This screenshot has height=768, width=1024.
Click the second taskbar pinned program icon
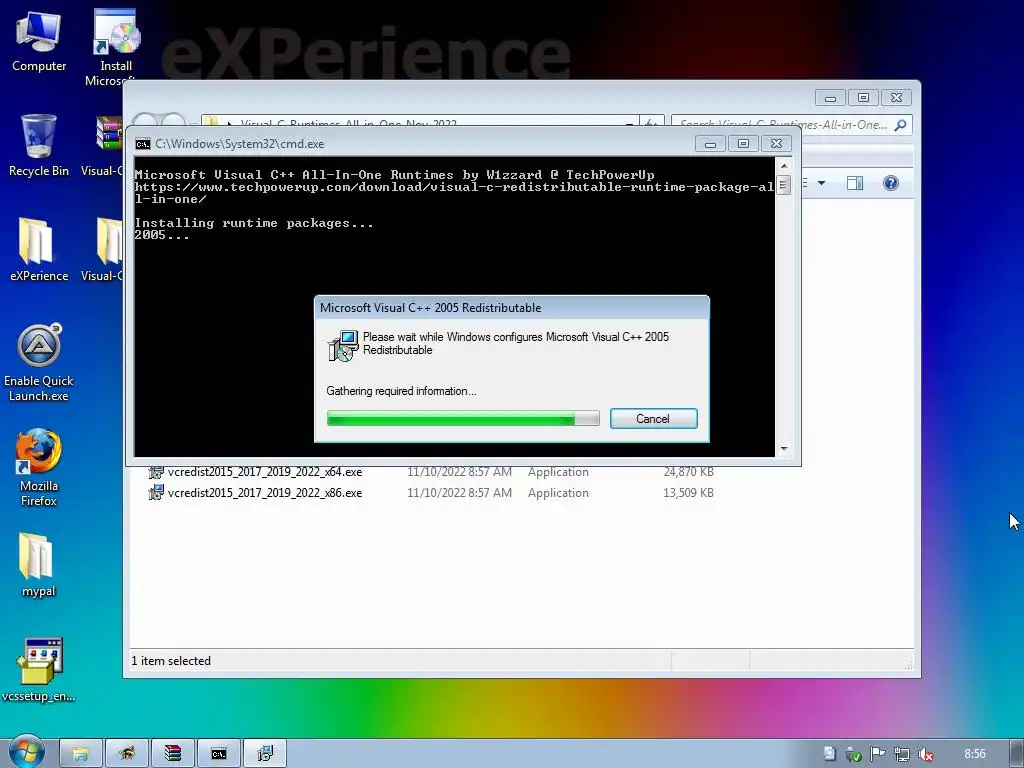127,754
